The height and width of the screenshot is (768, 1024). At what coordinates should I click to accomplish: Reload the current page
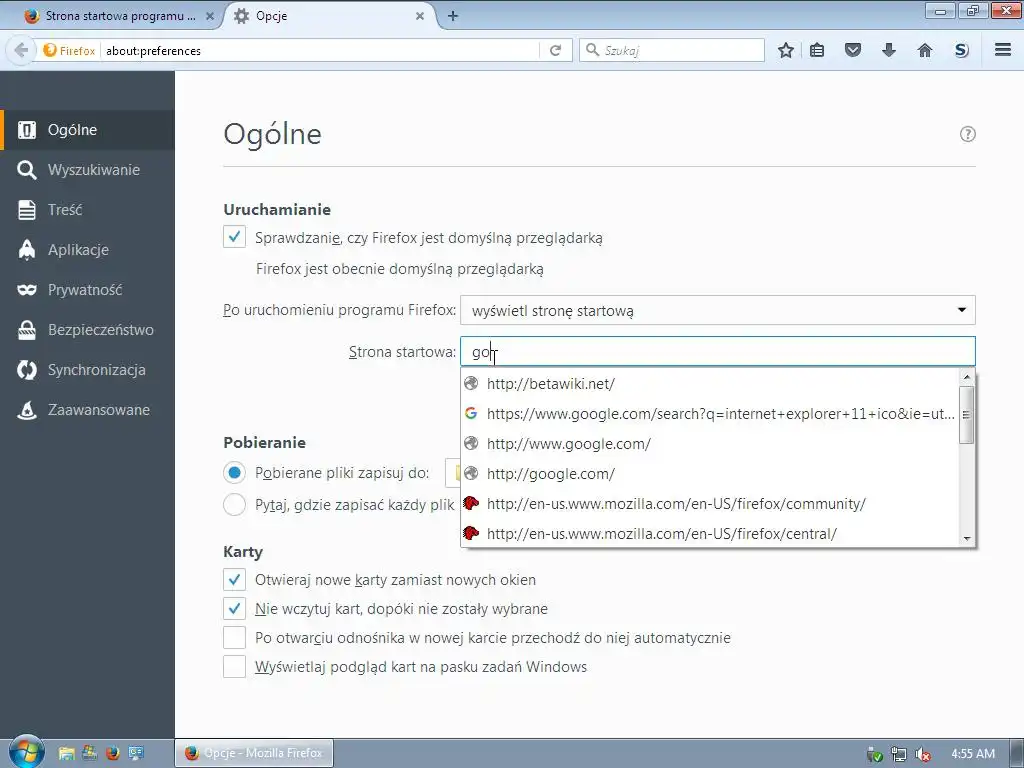tap(555, 50)
